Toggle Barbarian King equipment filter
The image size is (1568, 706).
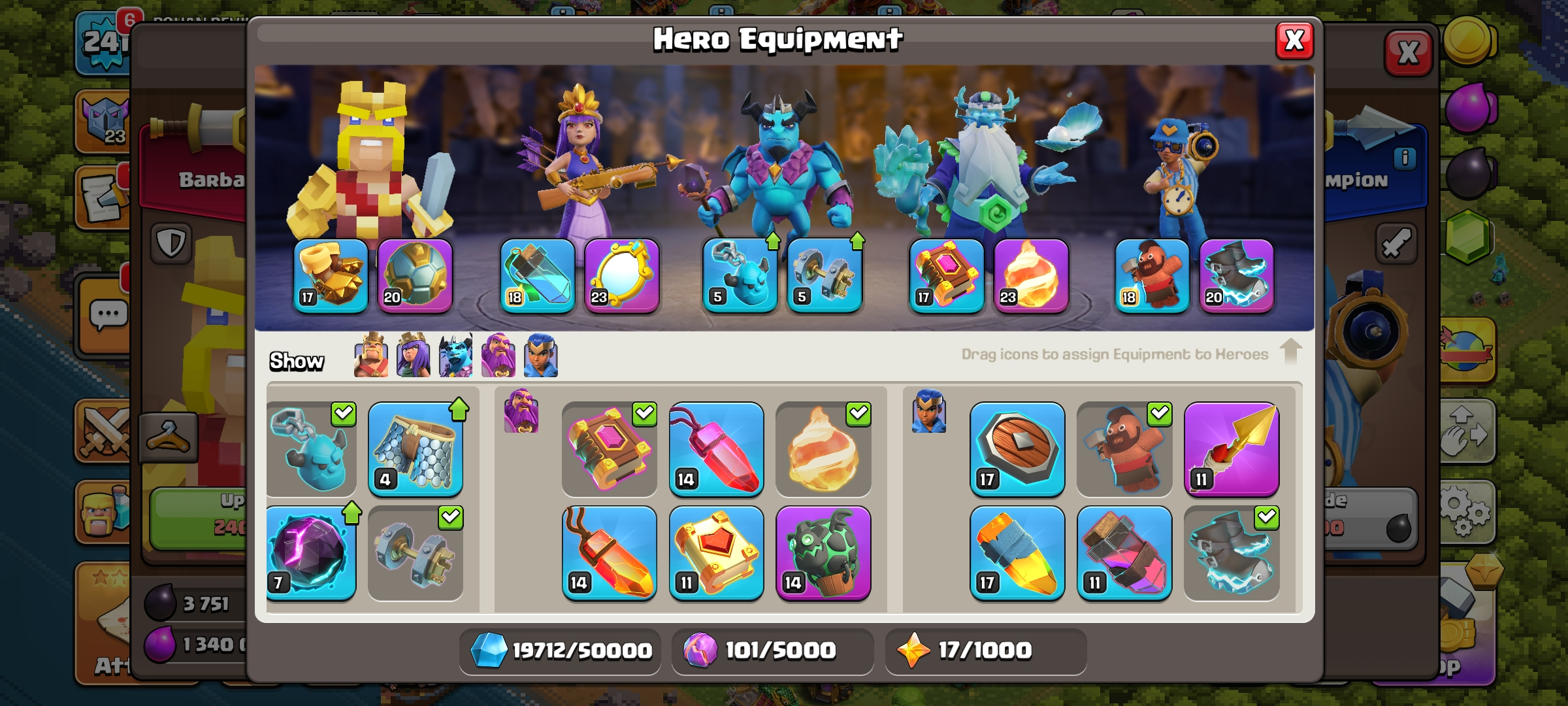[371, 355]
